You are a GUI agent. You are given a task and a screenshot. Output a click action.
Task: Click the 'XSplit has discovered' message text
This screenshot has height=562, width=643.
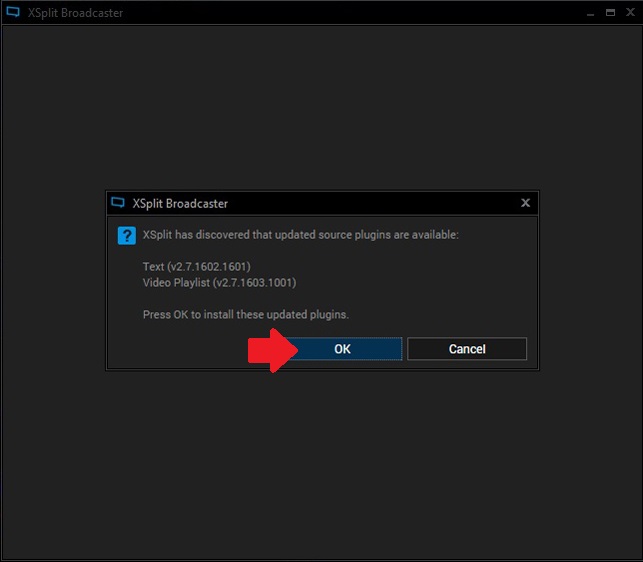tap(300, 235)
